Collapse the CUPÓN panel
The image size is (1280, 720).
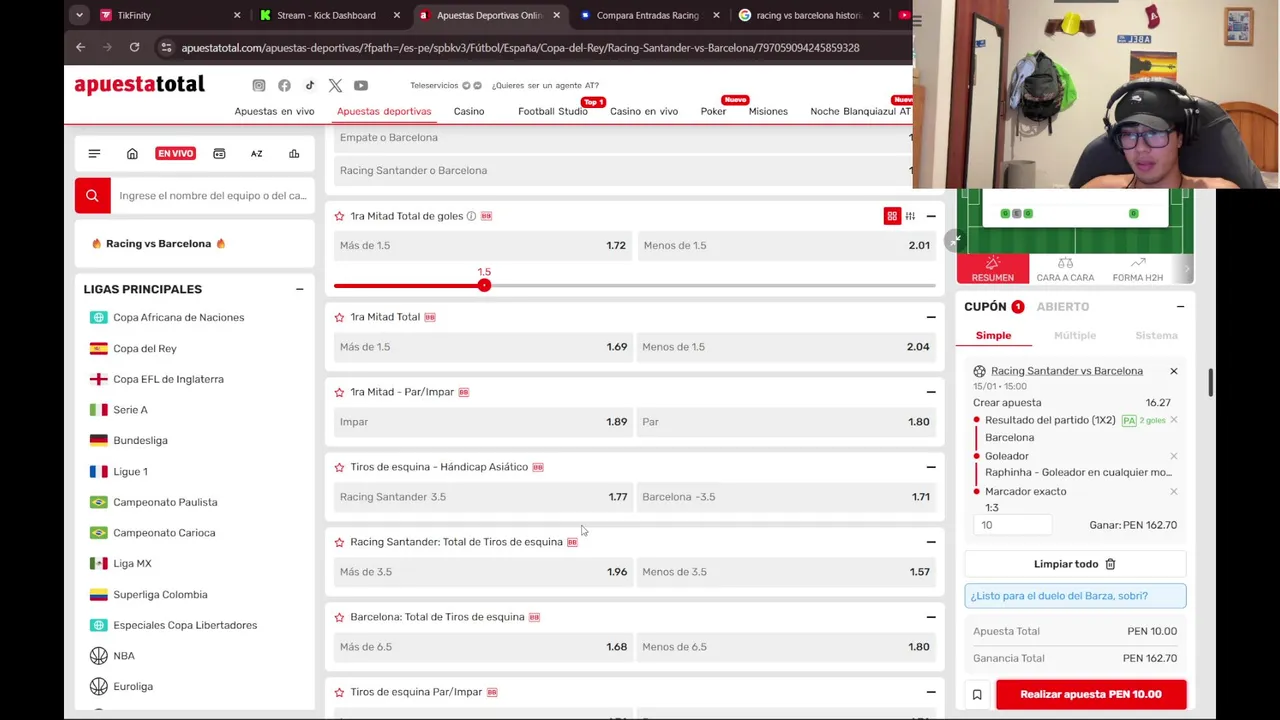click(x=1180, y=307)
